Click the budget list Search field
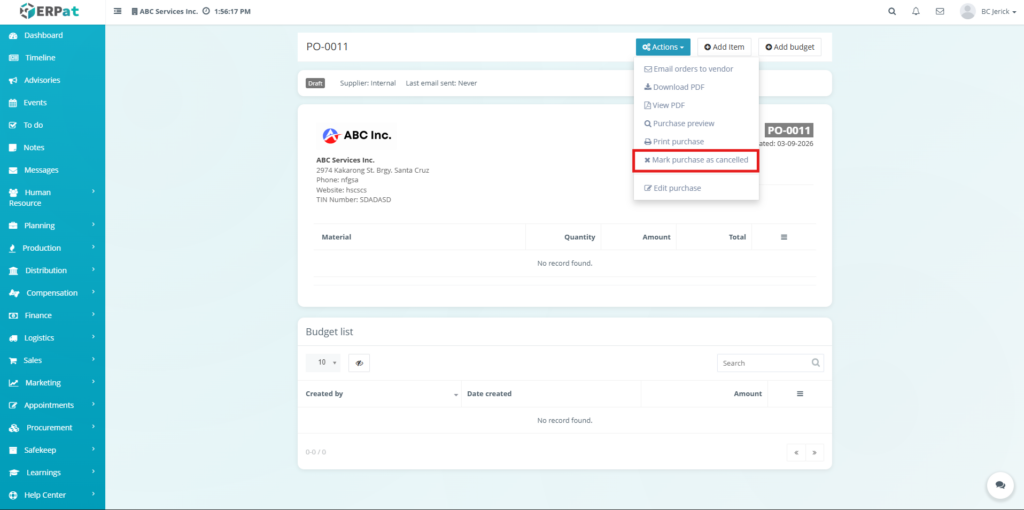The height and width of the screenshot is (510, 1024). (x=763, y=363)
